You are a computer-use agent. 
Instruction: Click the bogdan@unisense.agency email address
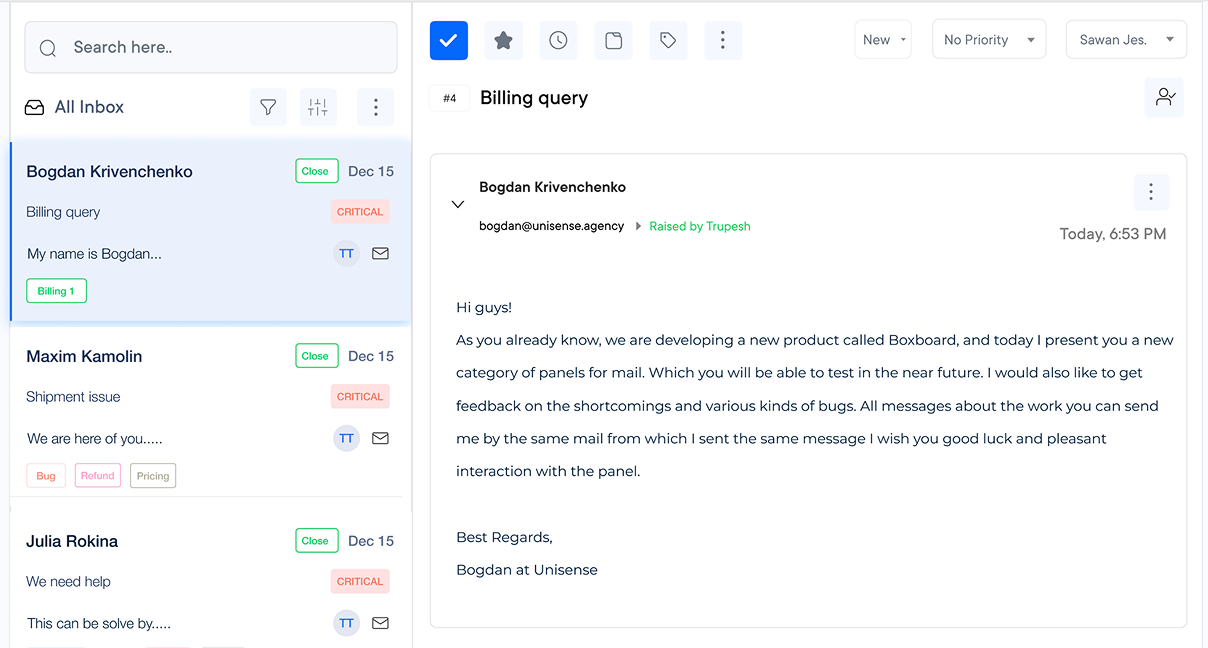[552, 226]
